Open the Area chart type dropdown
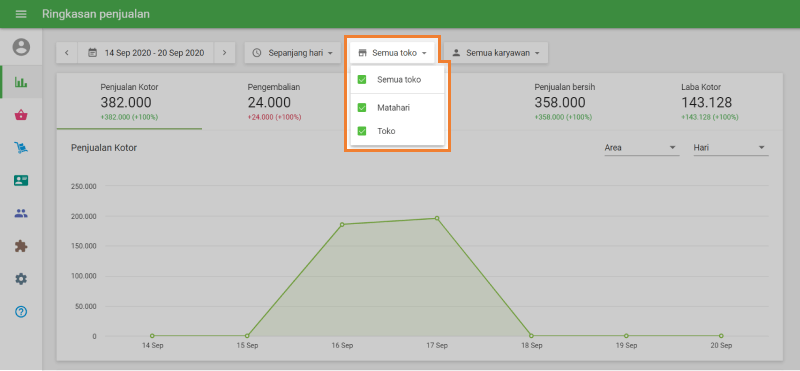 click(642, 147)
